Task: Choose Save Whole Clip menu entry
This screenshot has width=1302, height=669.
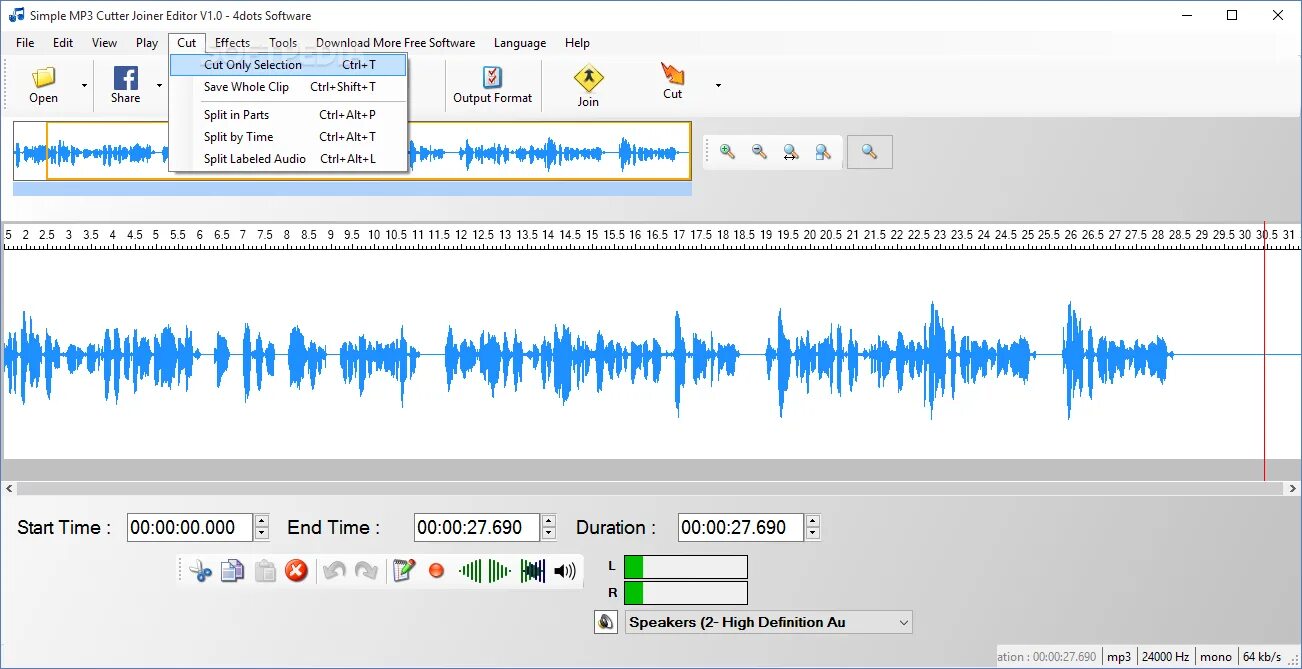Action: pos(288,87)
